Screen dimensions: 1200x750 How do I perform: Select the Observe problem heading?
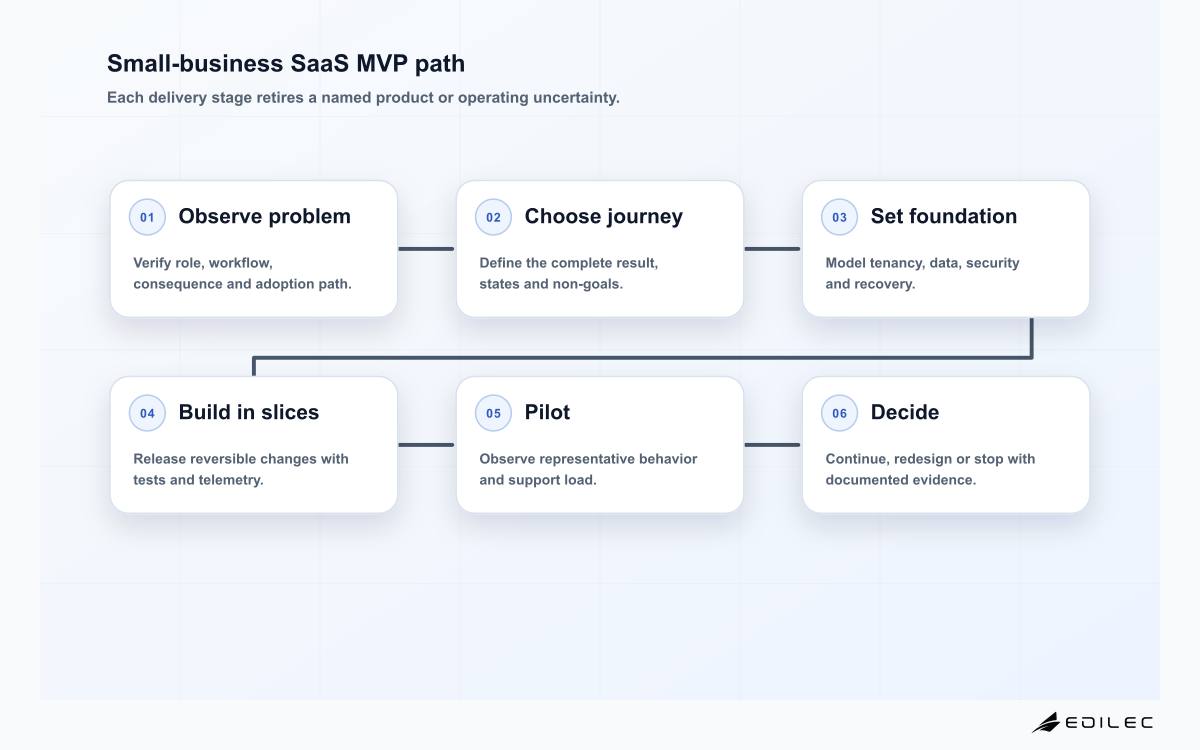265,216
